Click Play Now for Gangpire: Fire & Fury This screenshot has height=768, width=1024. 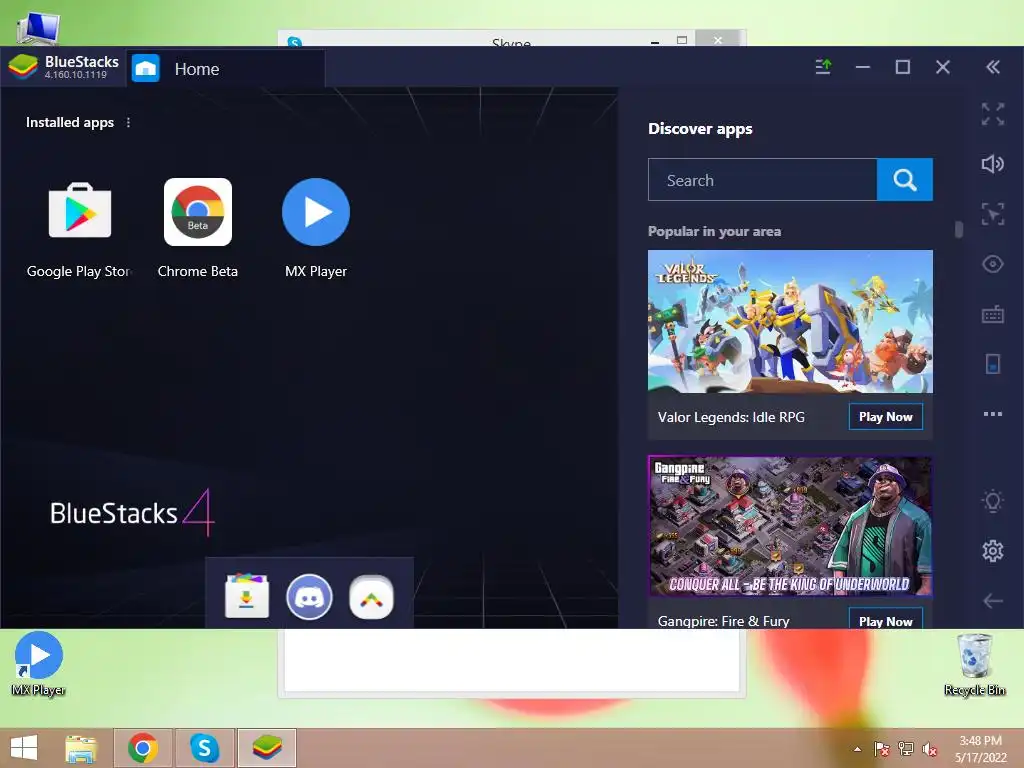[886, 620]
